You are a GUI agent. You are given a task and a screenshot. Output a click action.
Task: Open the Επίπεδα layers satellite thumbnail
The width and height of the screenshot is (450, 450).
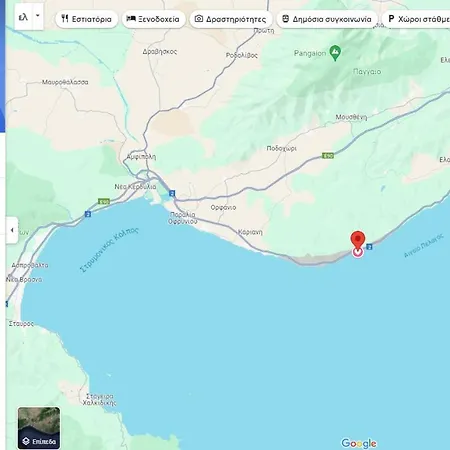coord(39,428)
